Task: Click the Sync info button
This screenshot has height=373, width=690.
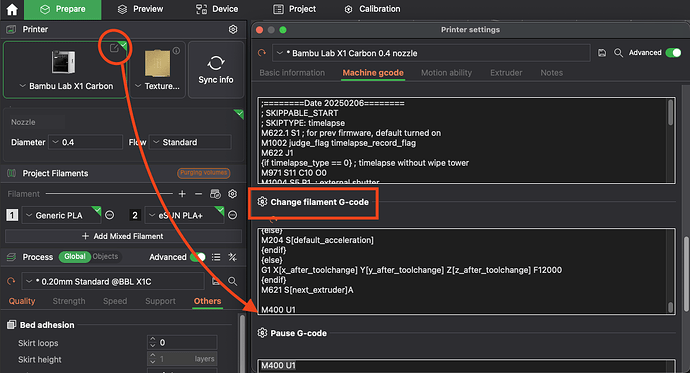Action: point(216,70)
